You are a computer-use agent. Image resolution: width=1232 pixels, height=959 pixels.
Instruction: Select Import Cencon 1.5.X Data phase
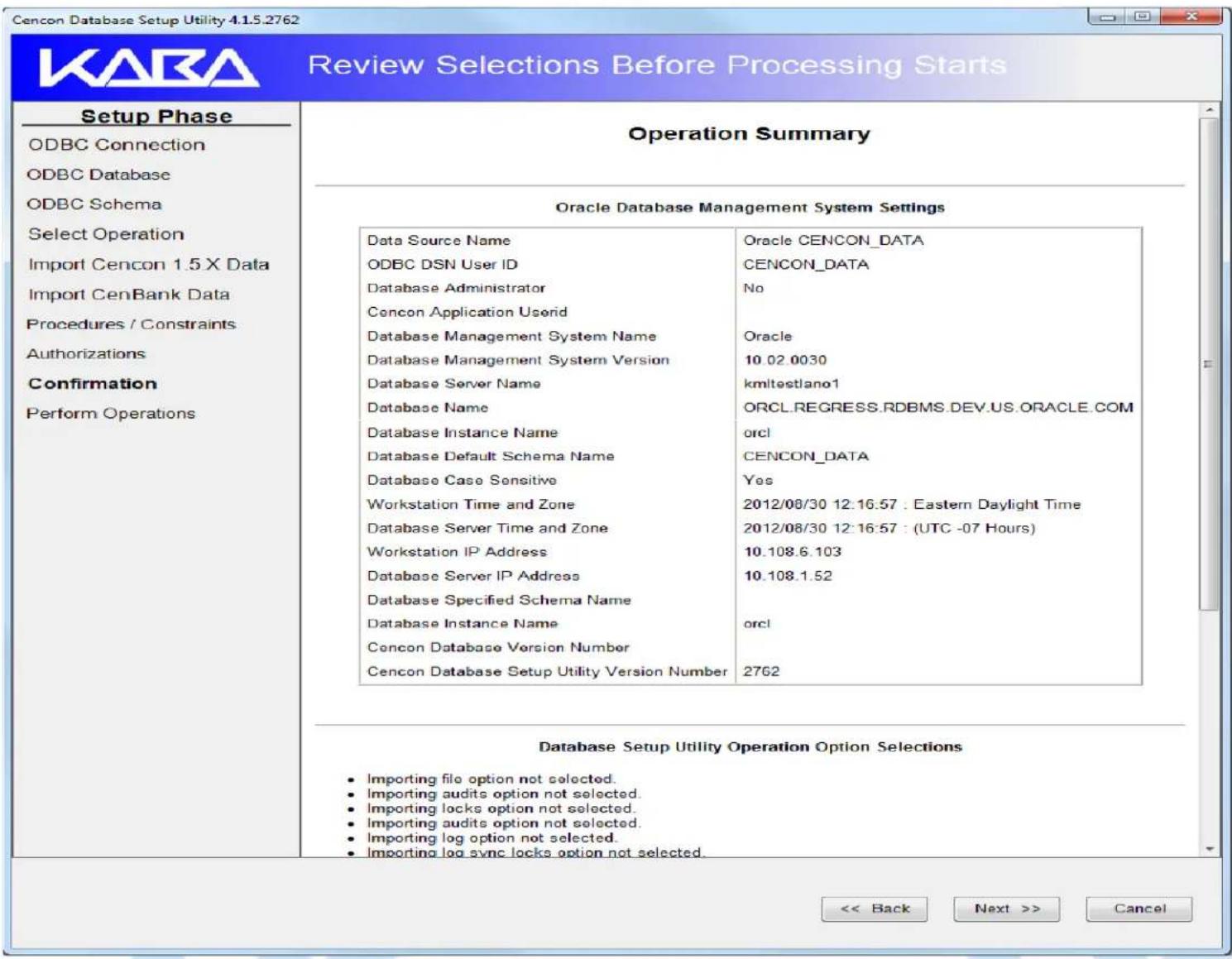[x=149, y=264]
